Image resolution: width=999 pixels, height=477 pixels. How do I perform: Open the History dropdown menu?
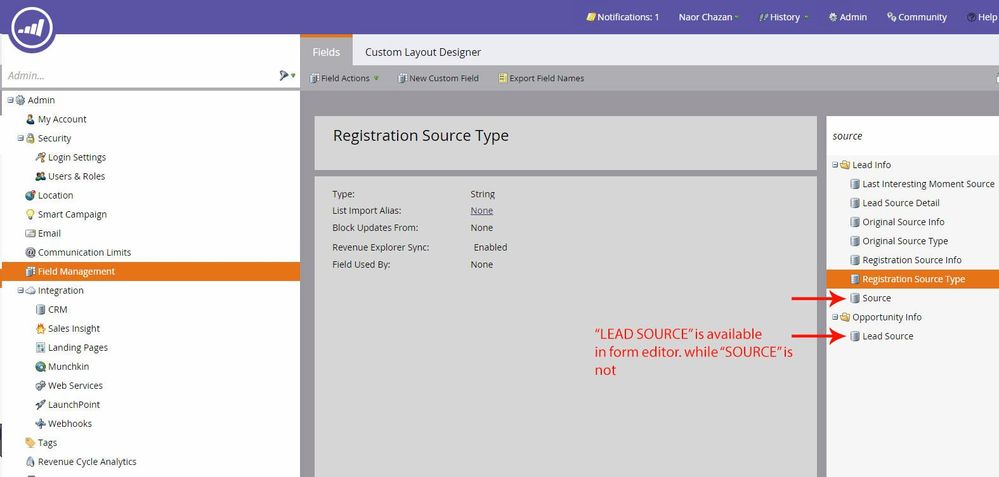[x=783, y=17]
